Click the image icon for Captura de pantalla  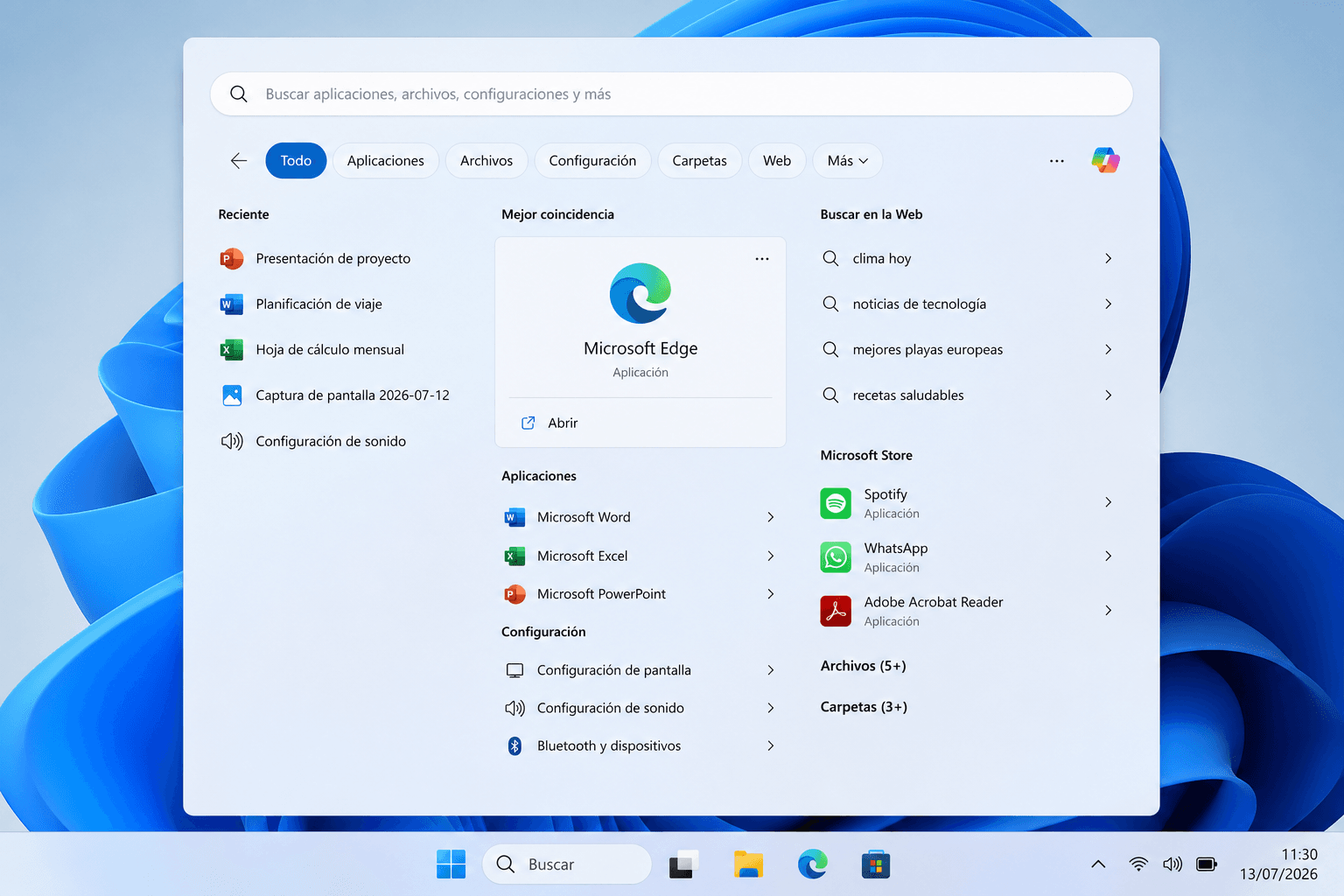(x=232, y=395)
